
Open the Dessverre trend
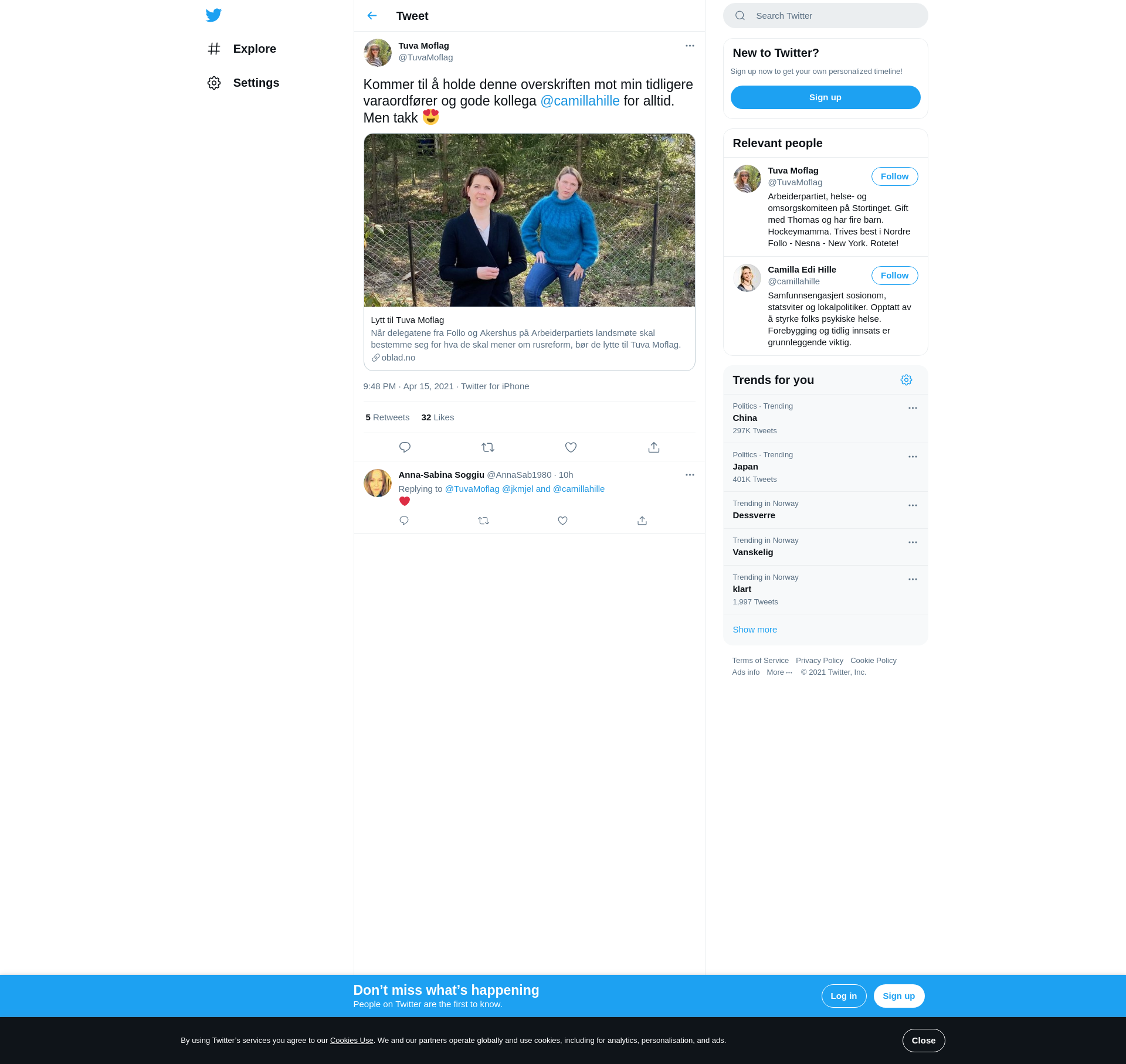[x=826, y=510]
